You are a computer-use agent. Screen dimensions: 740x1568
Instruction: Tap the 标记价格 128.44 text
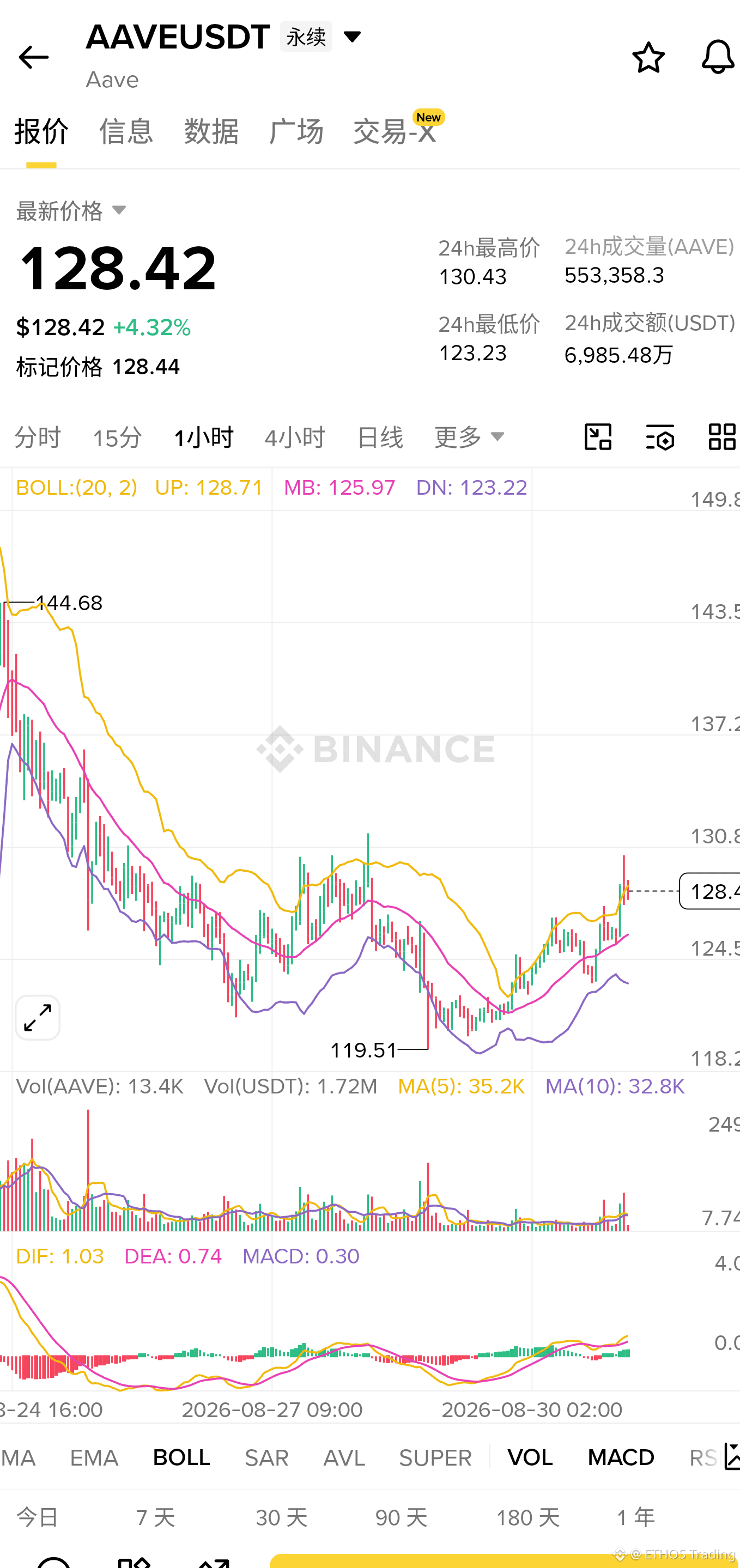(x=98, y=367)
